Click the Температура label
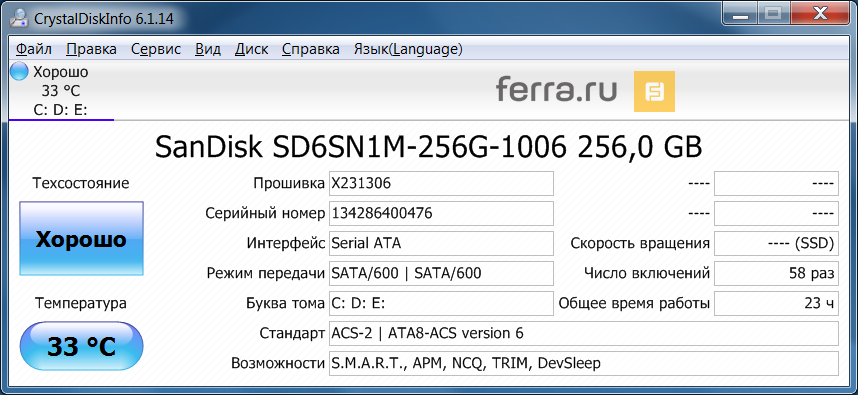 pos(81,303)
